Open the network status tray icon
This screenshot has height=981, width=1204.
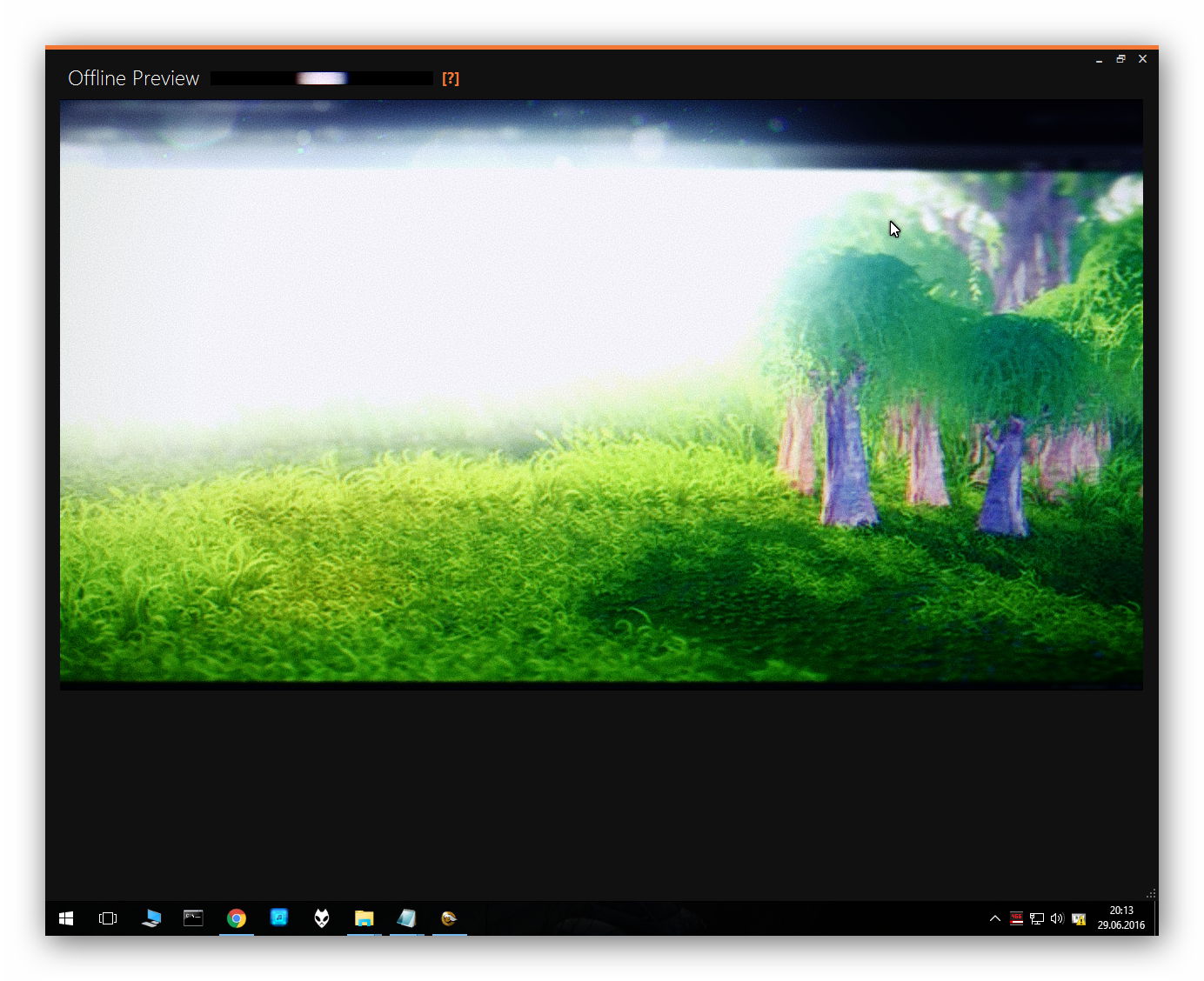[1037, 918]
